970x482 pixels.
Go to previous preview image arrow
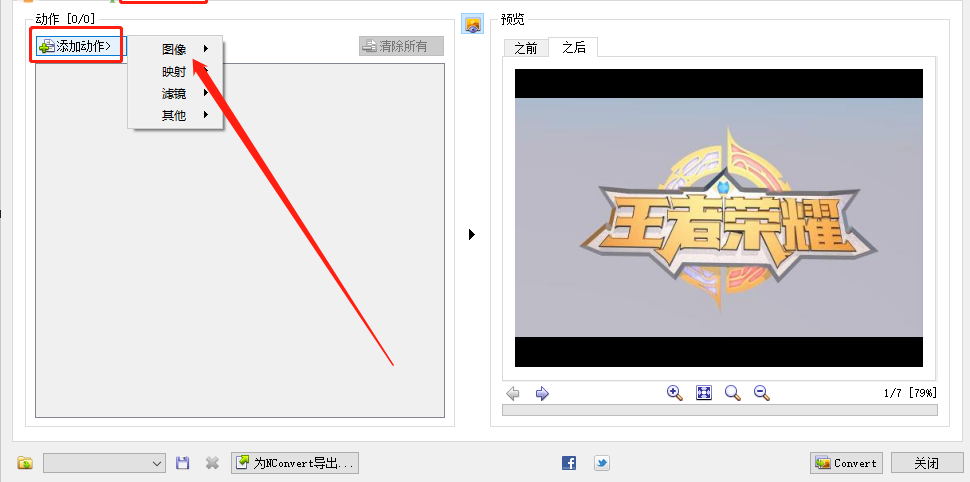pos(513,394)
